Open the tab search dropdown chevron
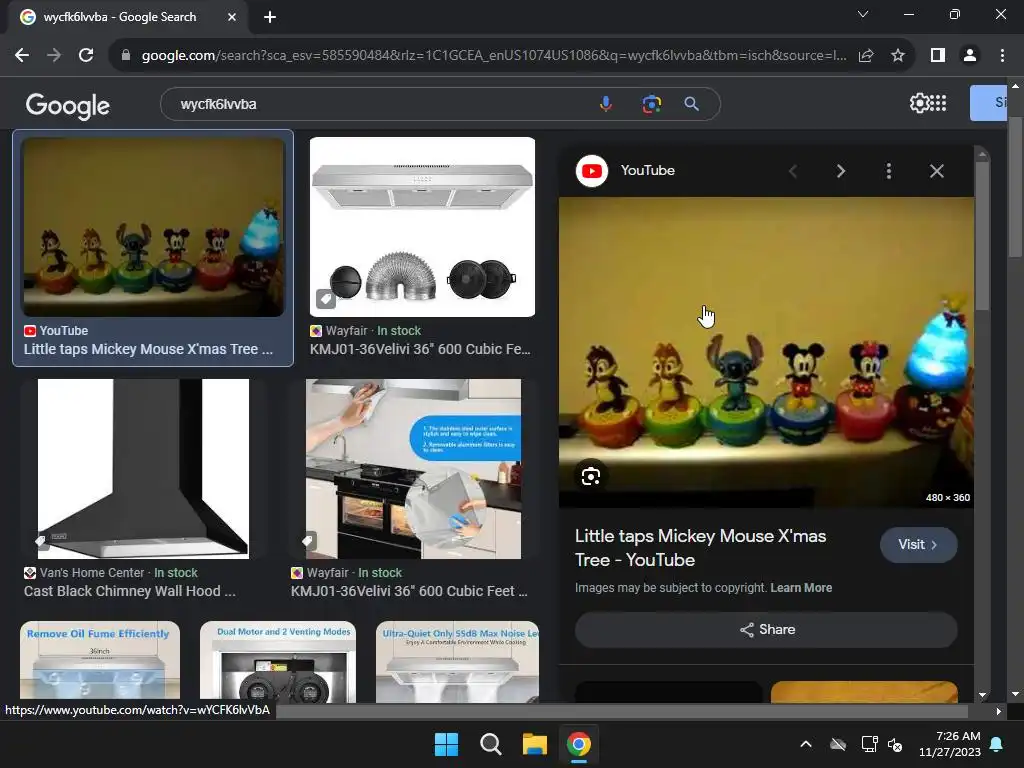Screen dimensions: 1024x768 click(863, 14)
